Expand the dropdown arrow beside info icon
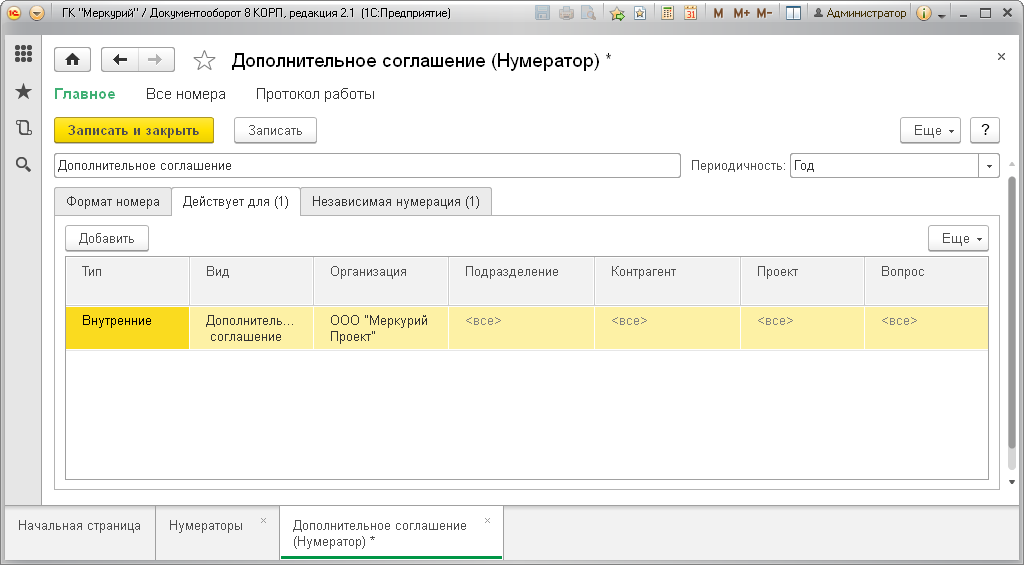1024x565 pixels. point(942,15)
